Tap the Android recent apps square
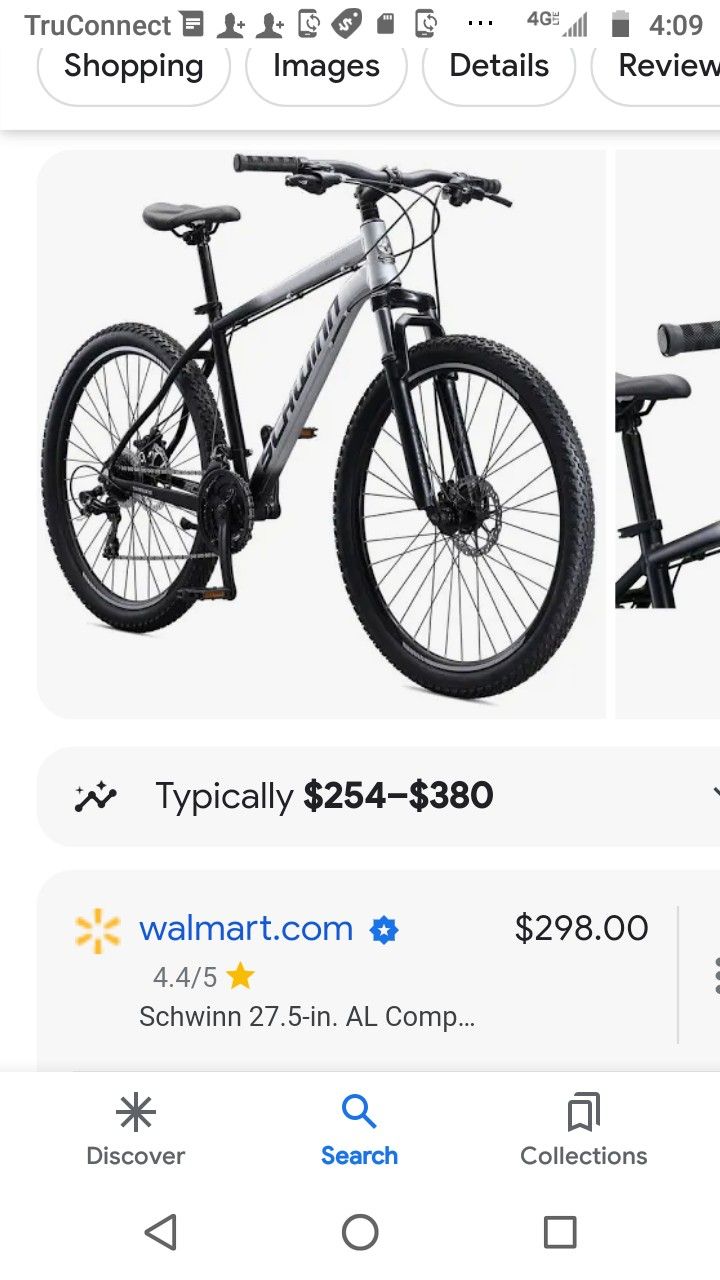The image size is (720, 1280). click(560, 1232)
